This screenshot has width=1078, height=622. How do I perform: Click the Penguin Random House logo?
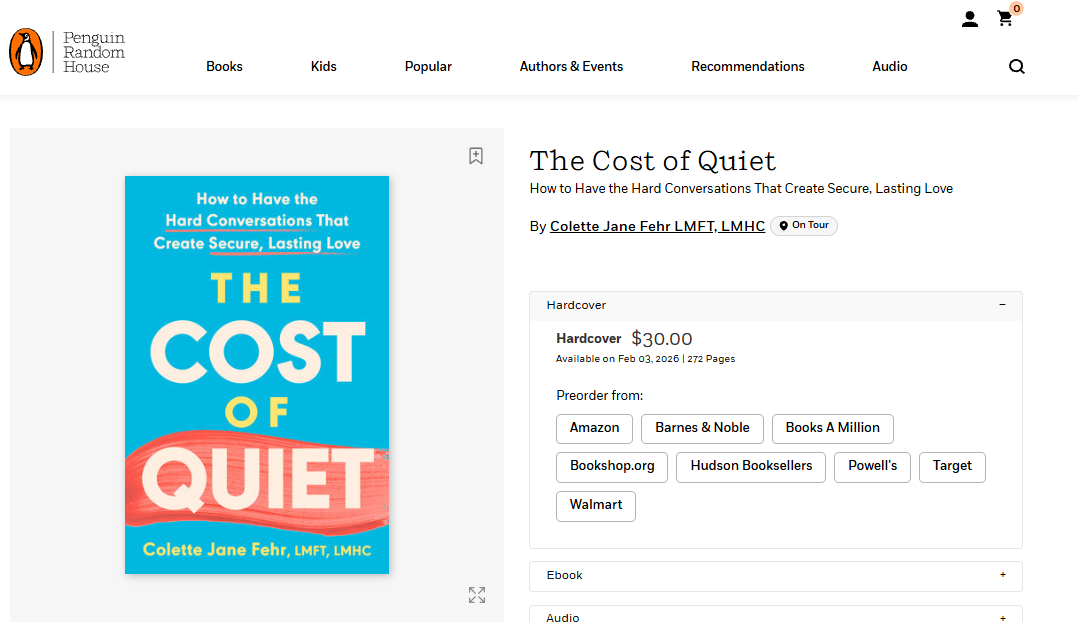click(67, 52)
